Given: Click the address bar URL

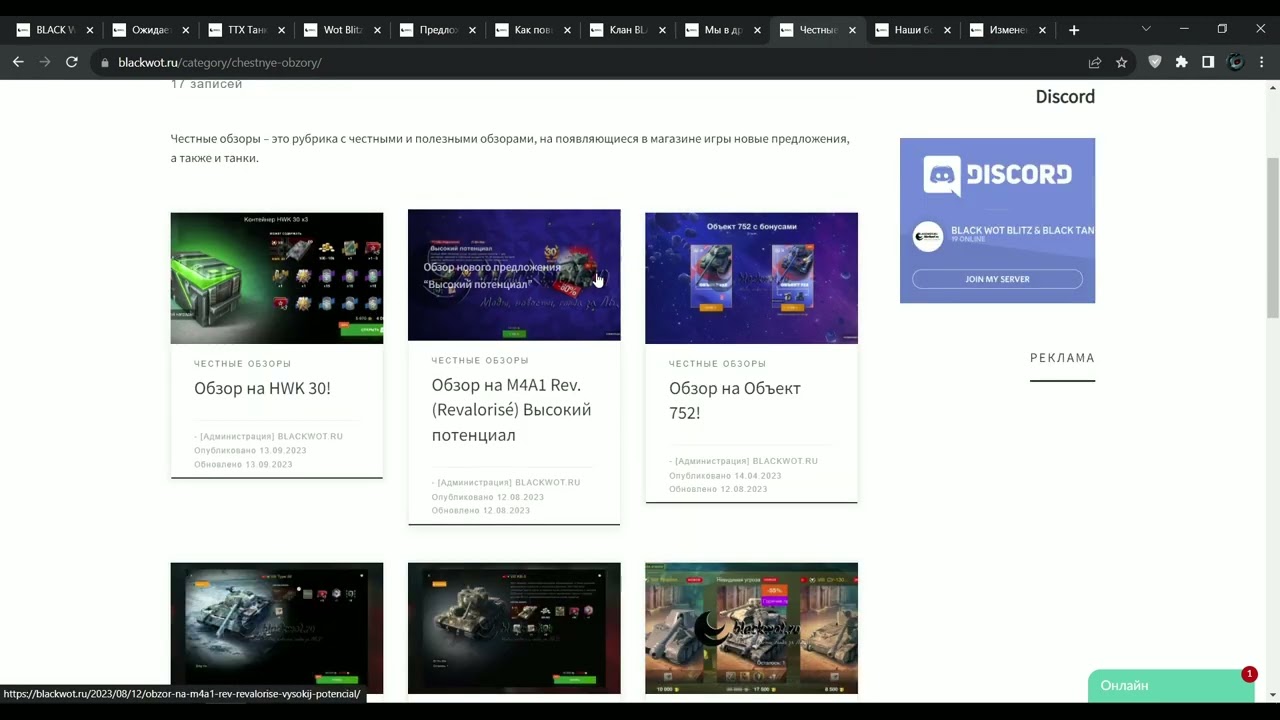Looking at the screenshot, I should point(219,62).
